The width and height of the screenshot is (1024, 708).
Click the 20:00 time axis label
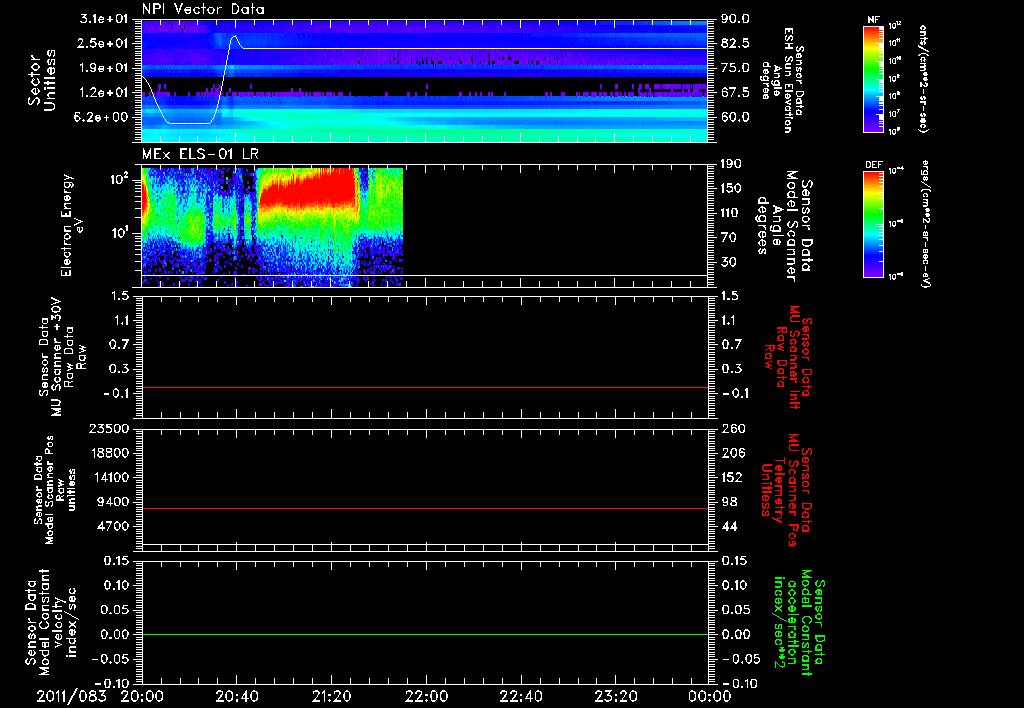click(142, 696)
